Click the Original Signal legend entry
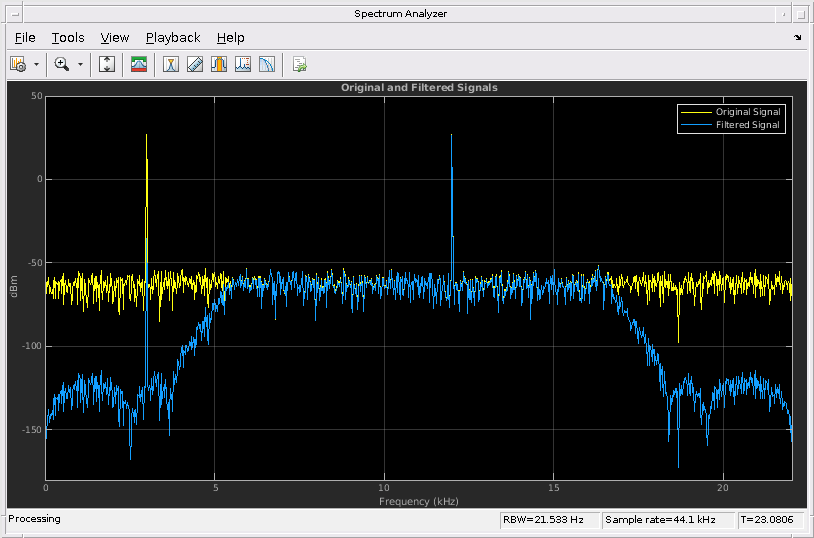The height and width of the screenshot is (538, 814). pos(747,112)
